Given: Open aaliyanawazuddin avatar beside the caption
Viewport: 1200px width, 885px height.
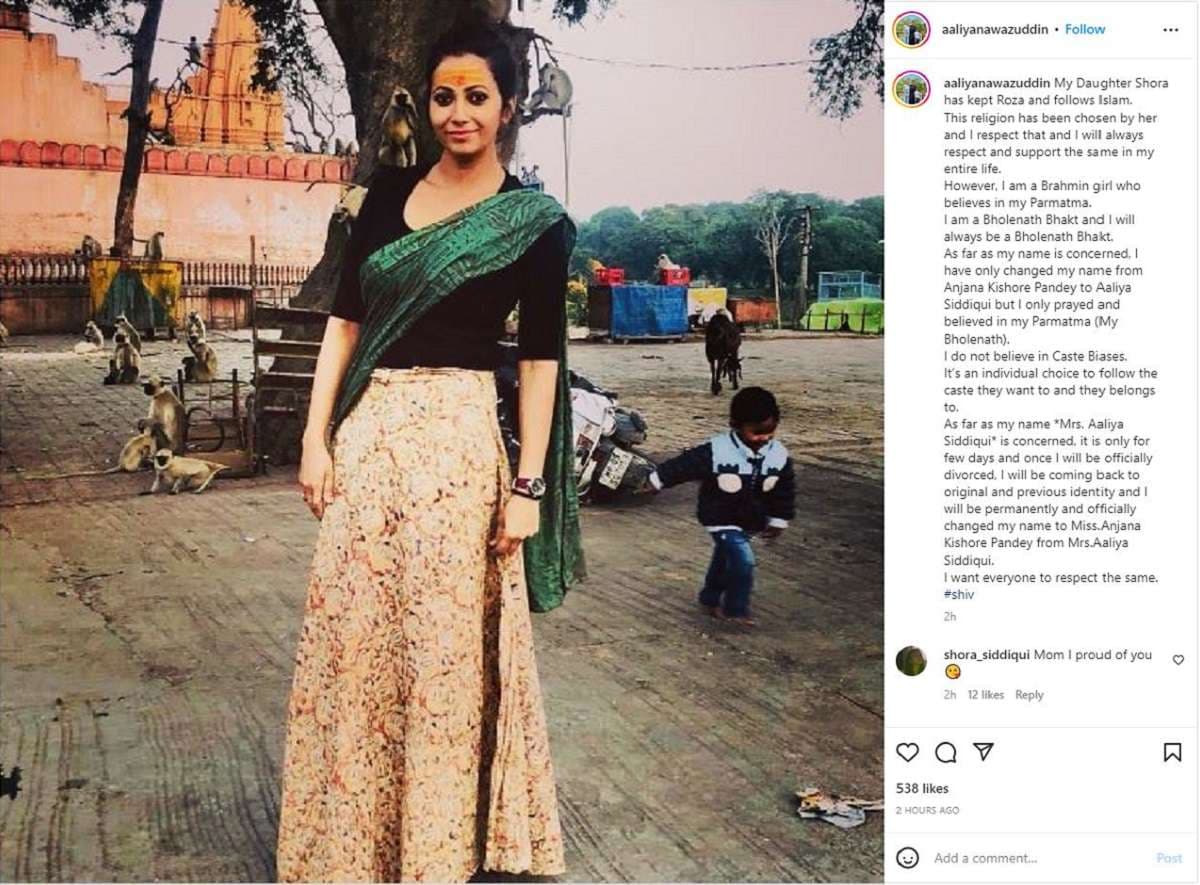Looking at the screenshot, I should click(911, 89).
